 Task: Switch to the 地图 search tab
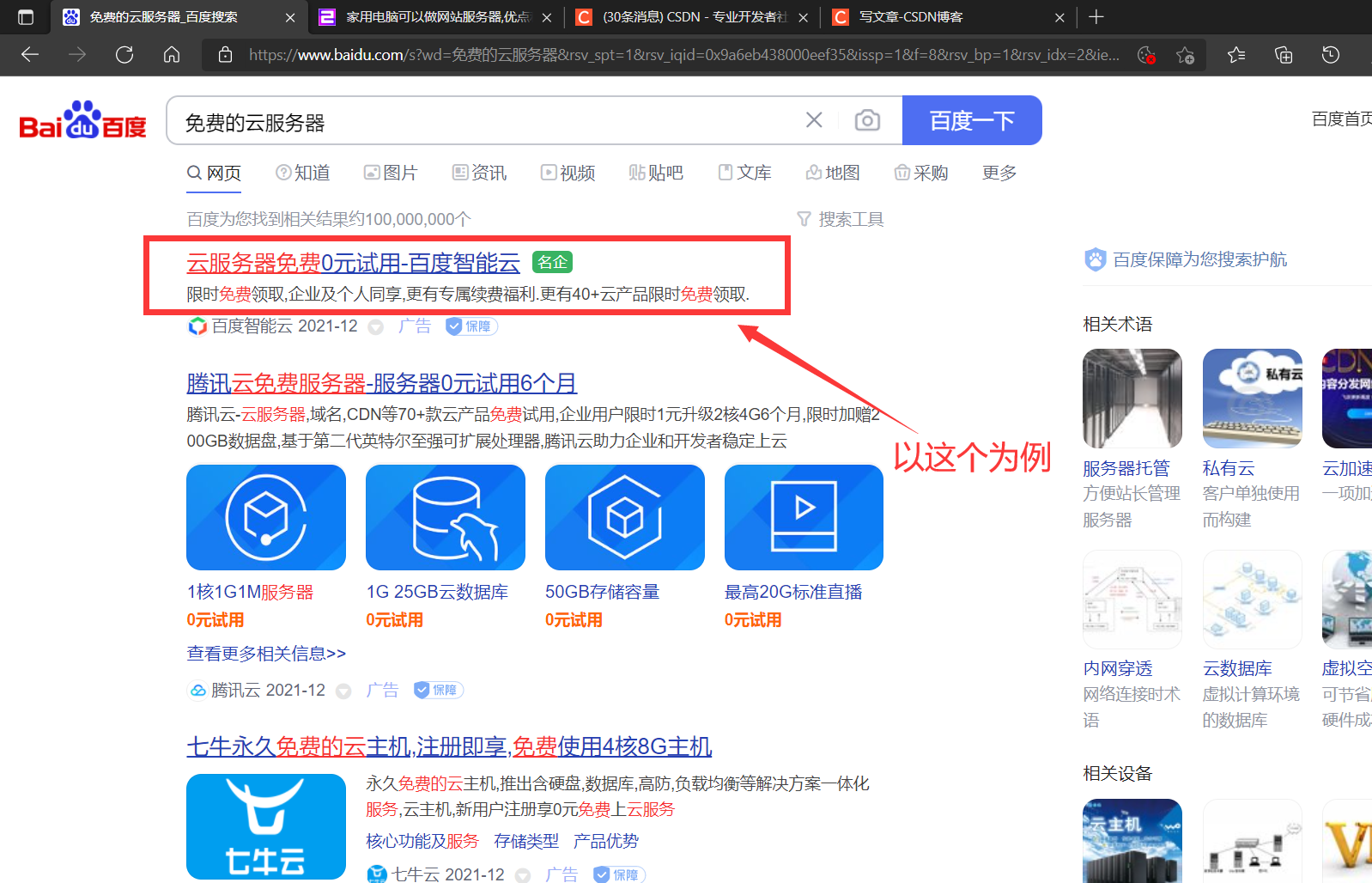833,173
